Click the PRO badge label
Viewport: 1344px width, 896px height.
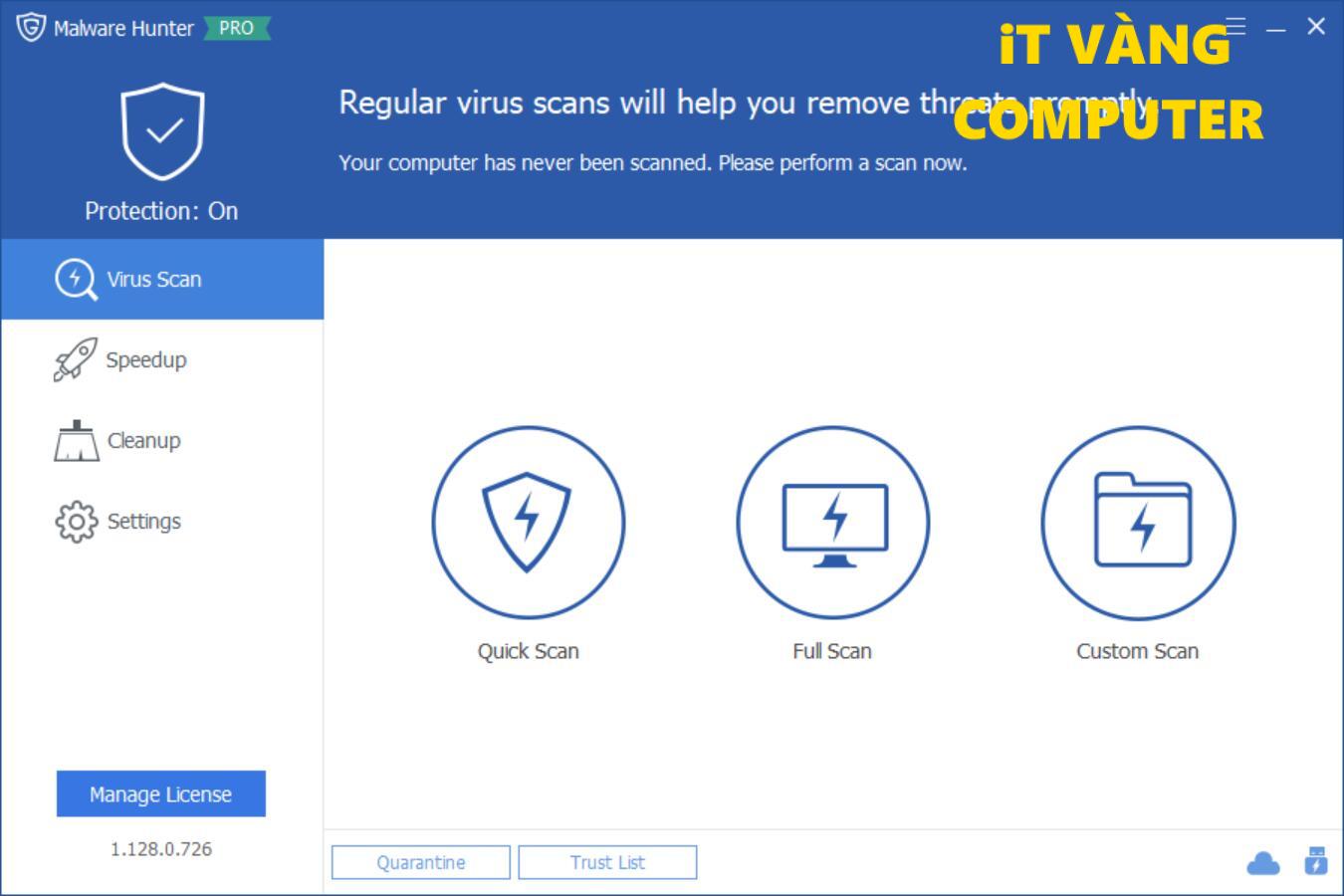[236, 28]
